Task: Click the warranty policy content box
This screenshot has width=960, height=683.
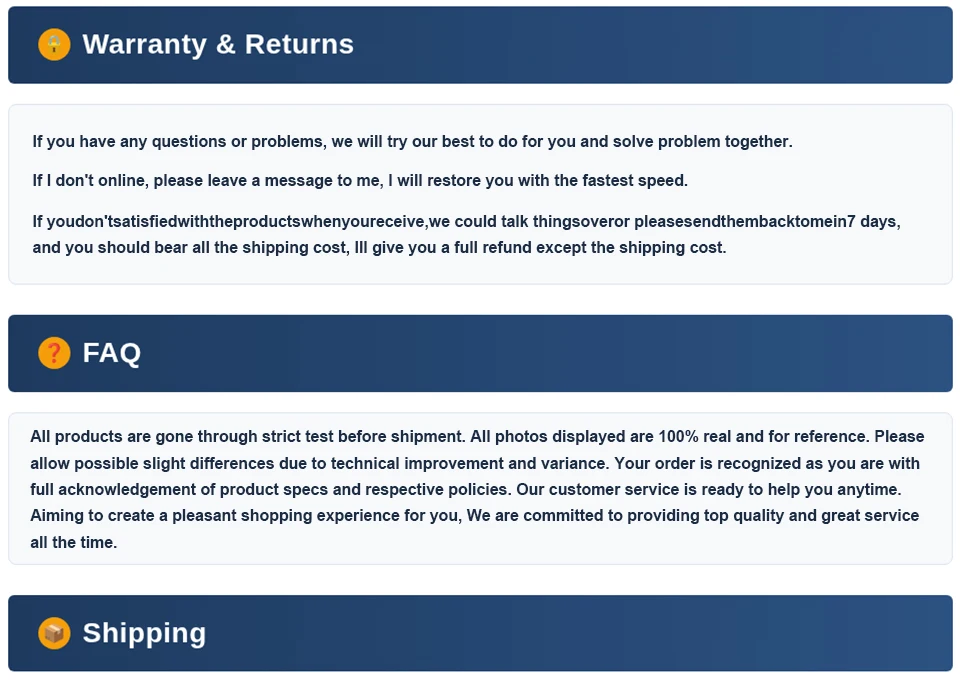Action: 480,194
